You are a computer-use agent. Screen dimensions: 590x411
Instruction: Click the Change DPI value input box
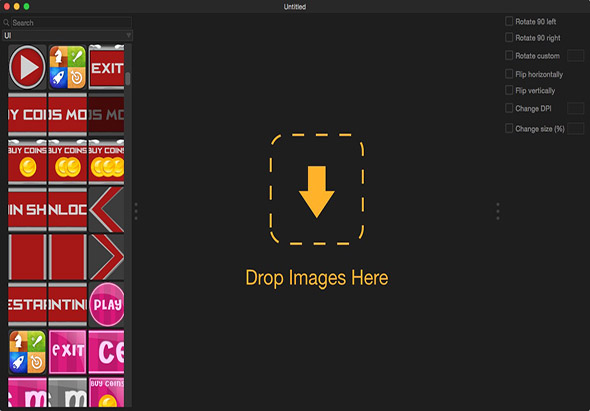[x=575, y=108]
